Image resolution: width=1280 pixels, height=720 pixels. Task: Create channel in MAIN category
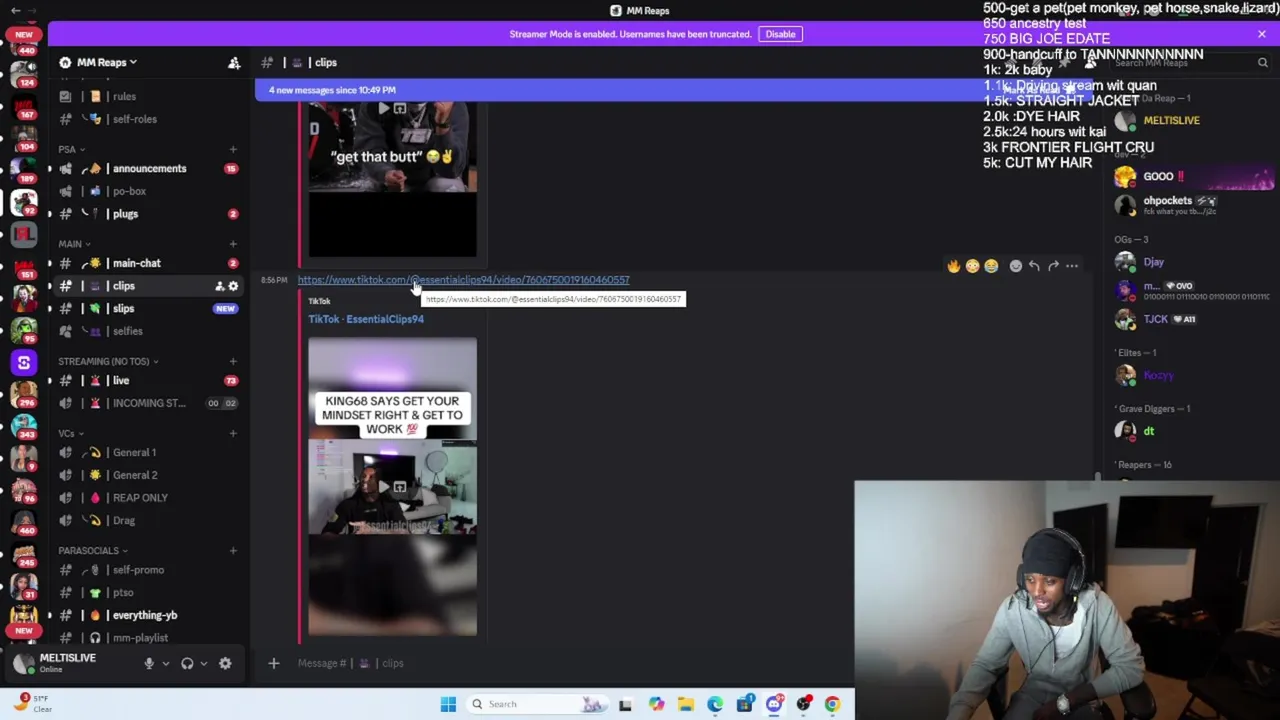click(x=233, y=244)
